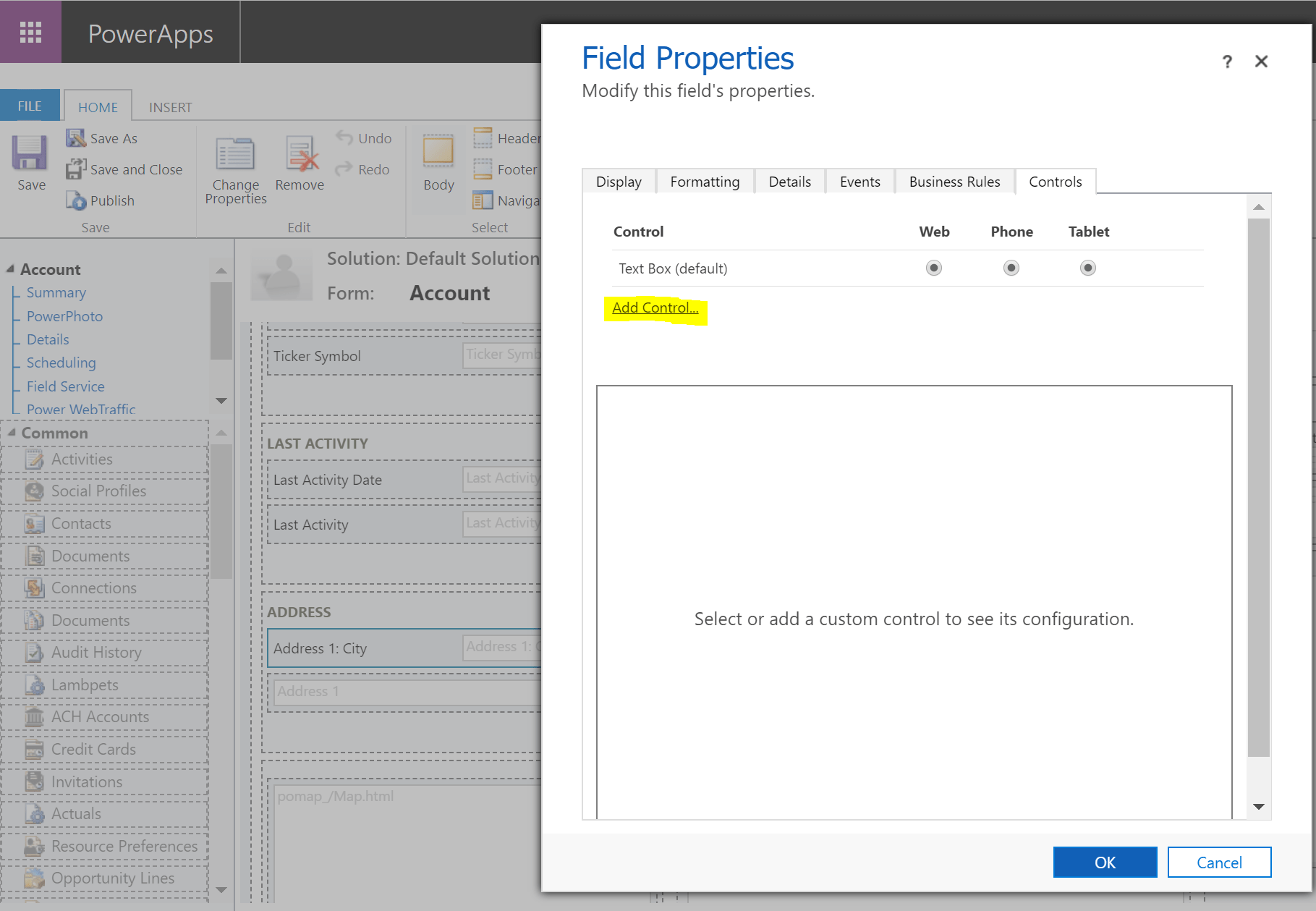Viewport: 1316px width, 911px height.
Task: Open the Business Rules tab
Action: click(x=954, y=182)
